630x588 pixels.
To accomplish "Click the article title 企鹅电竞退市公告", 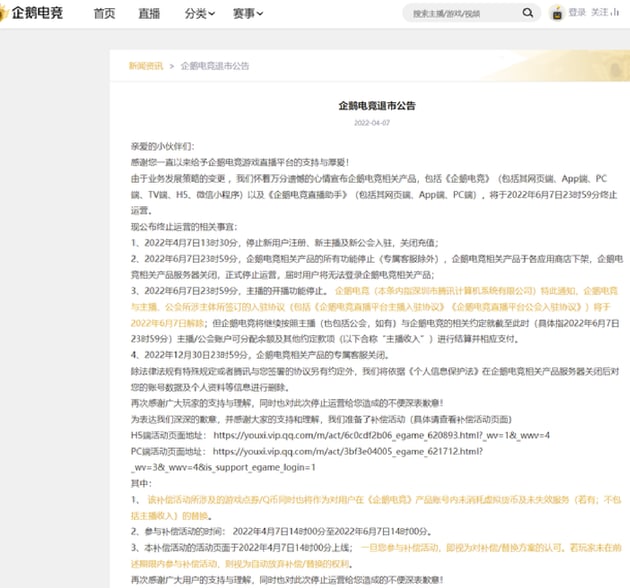I will (x=377, y=106).
